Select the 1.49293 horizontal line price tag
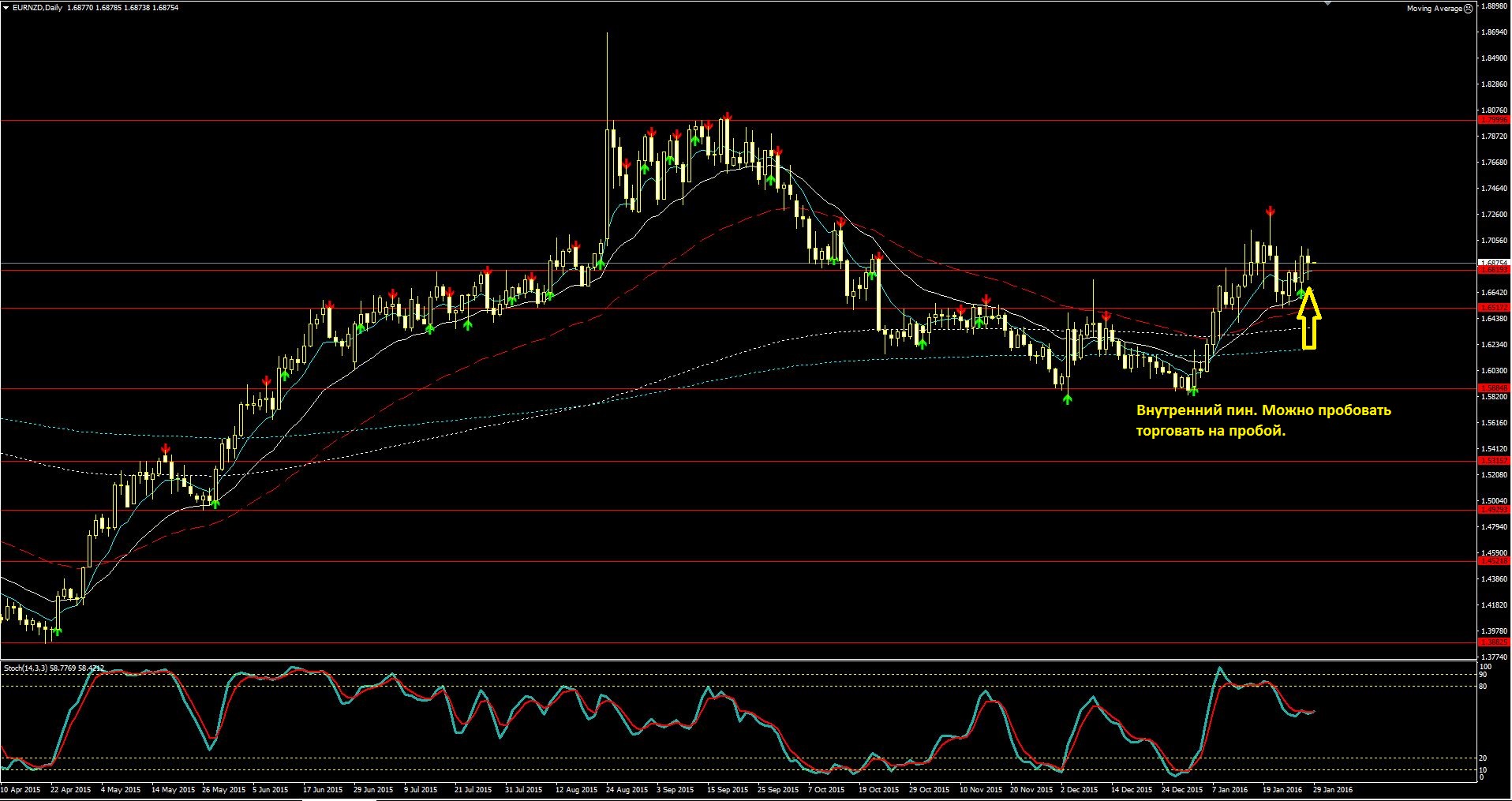 (1494, 510)
